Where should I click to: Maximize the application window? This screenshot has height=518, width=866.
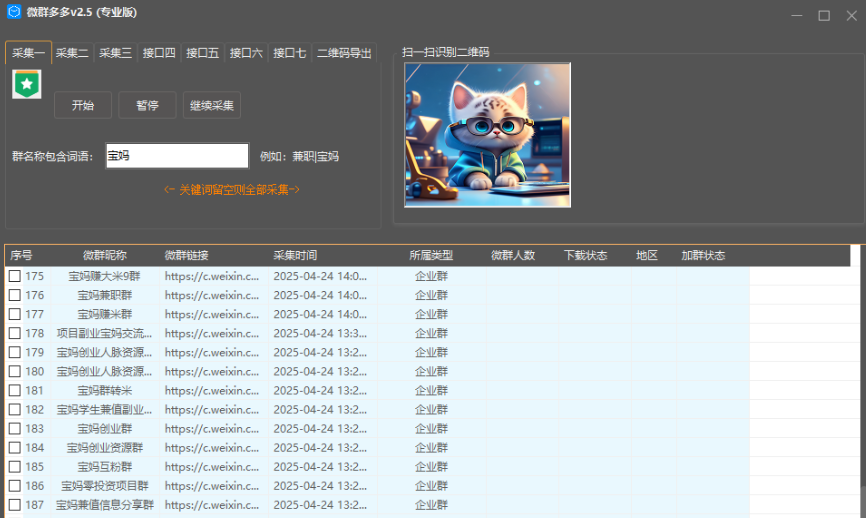click(824, 15)
